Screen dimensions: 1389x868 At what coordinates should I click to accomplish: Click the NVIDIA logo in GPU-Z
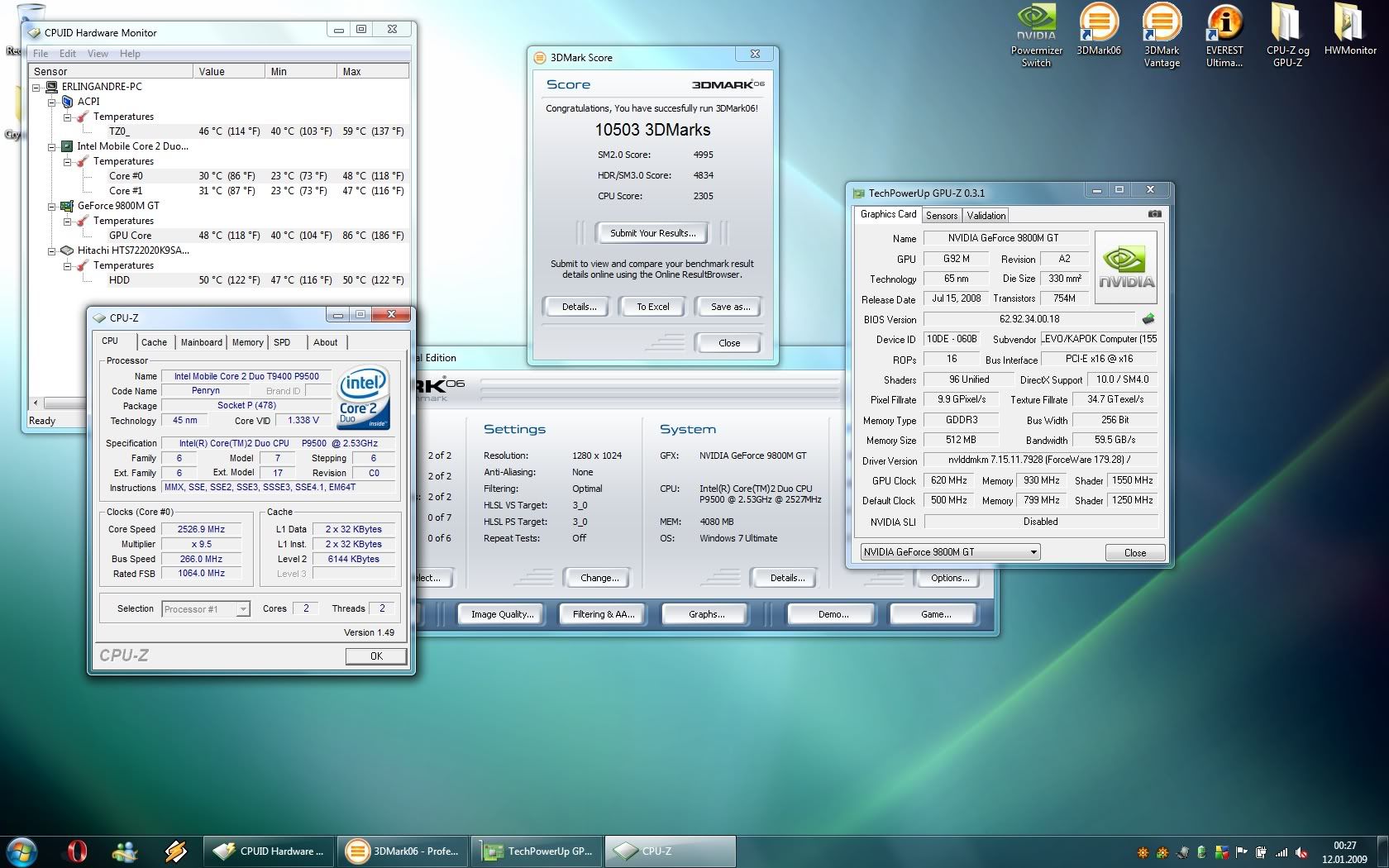(x=1125, y=269)
